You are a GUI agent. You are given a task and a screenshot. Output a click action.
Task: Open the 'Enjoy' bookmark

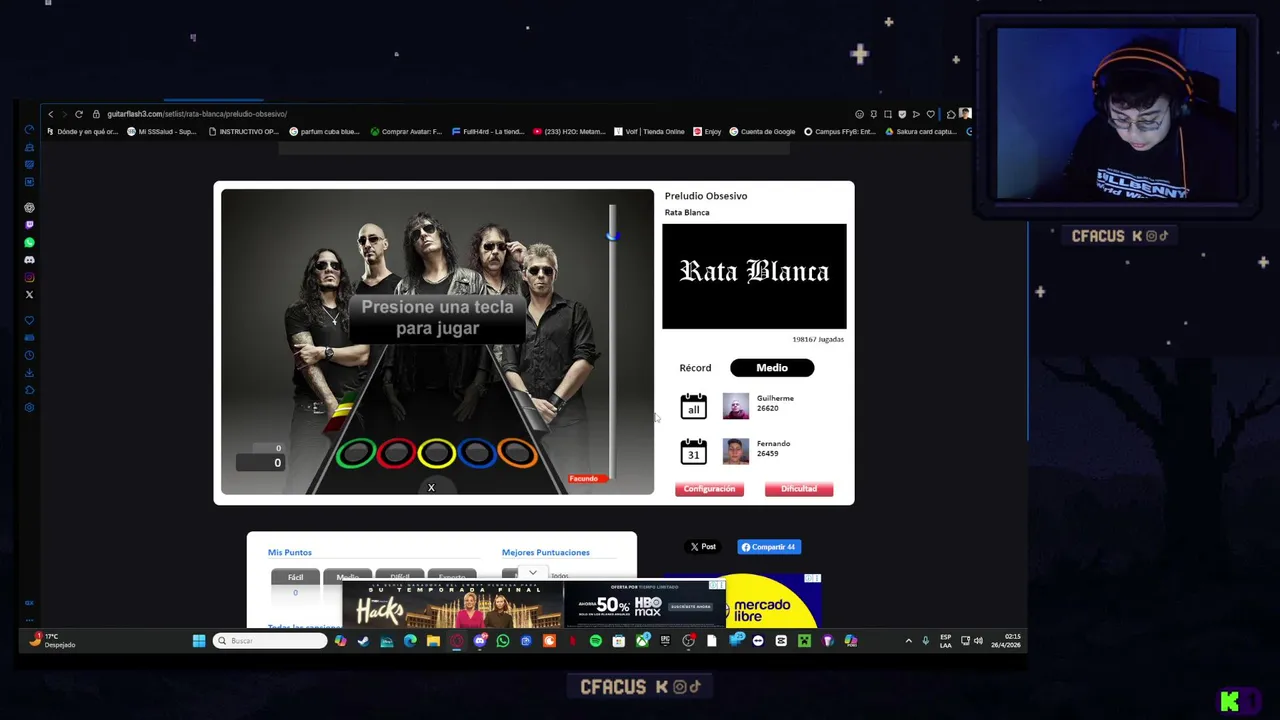(x=707, y=131)
